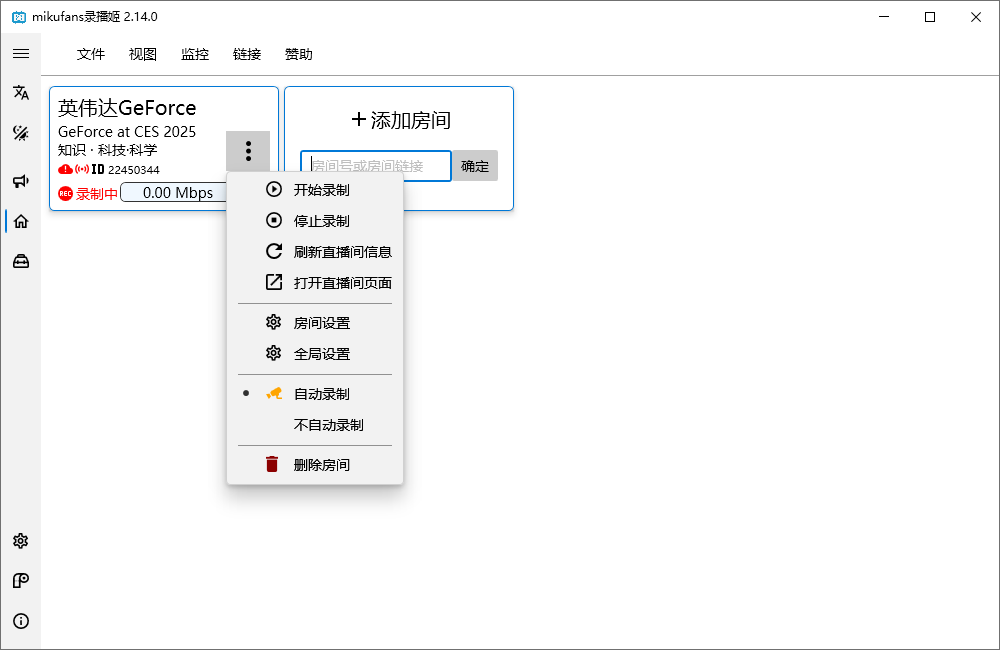The height and width of the screenshot is (650, 1000).
Task: Open the hamburger navigation menu
Action: [x=21, y=54]
